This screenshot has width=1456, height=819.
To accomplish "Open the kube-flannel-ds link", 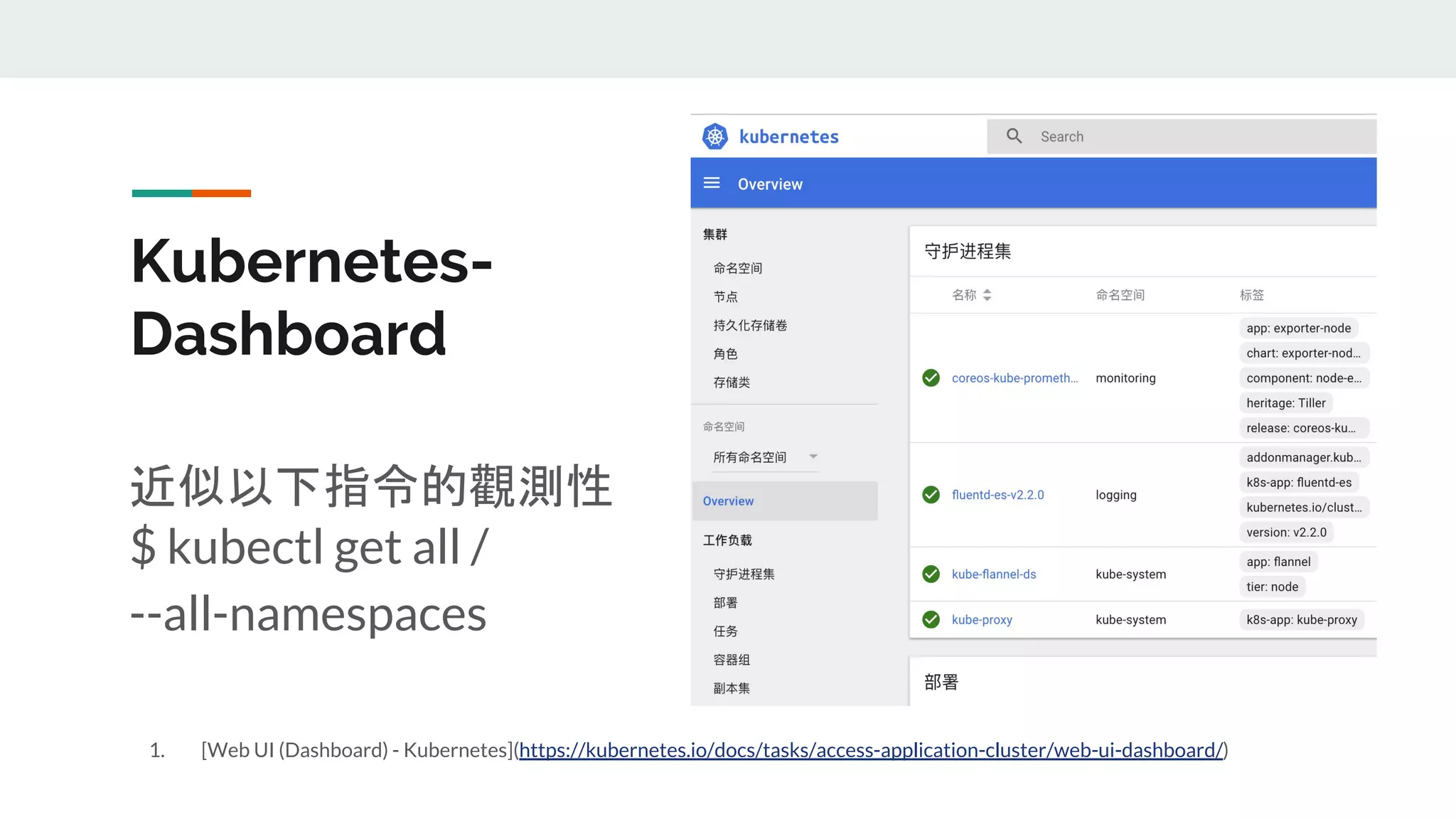I will [994, 574].
